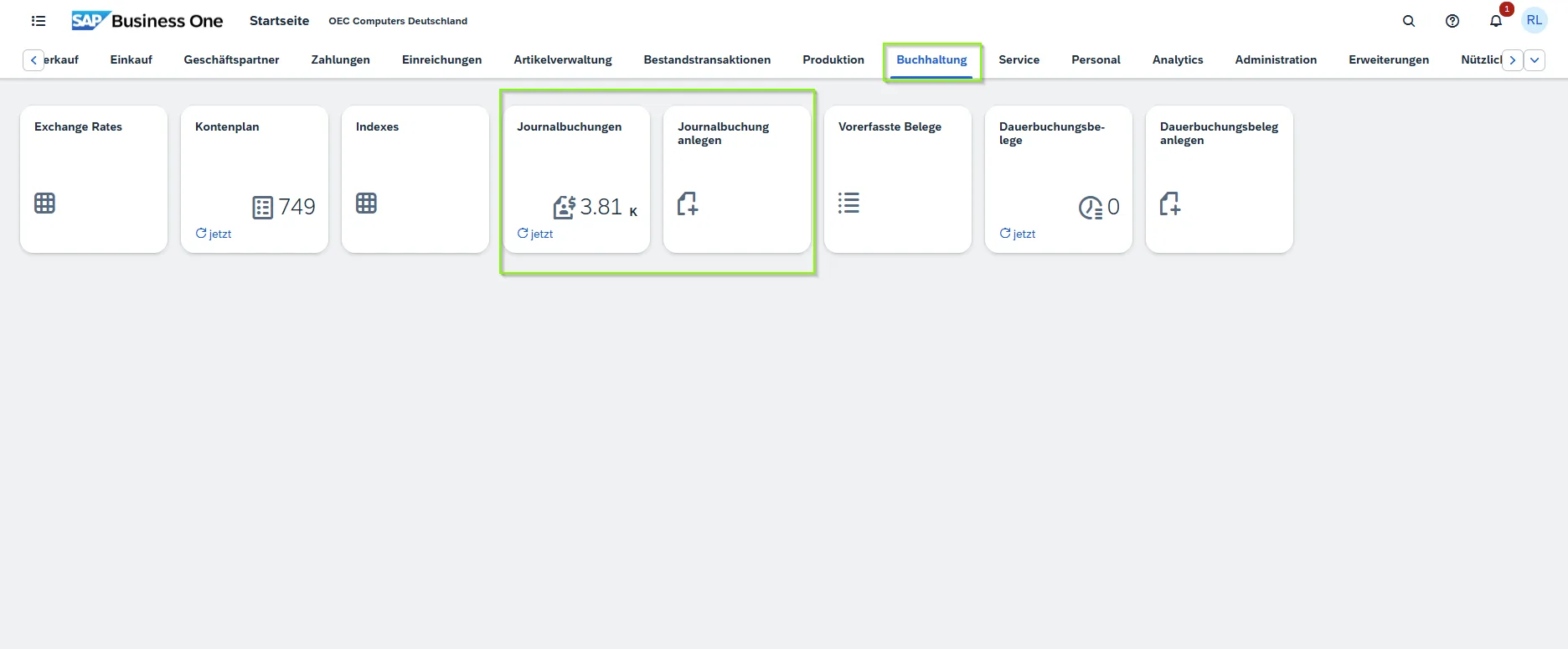Open the main navigation menu icon
Viewport: 1568px width, 649px height.
tap(39, 21)
